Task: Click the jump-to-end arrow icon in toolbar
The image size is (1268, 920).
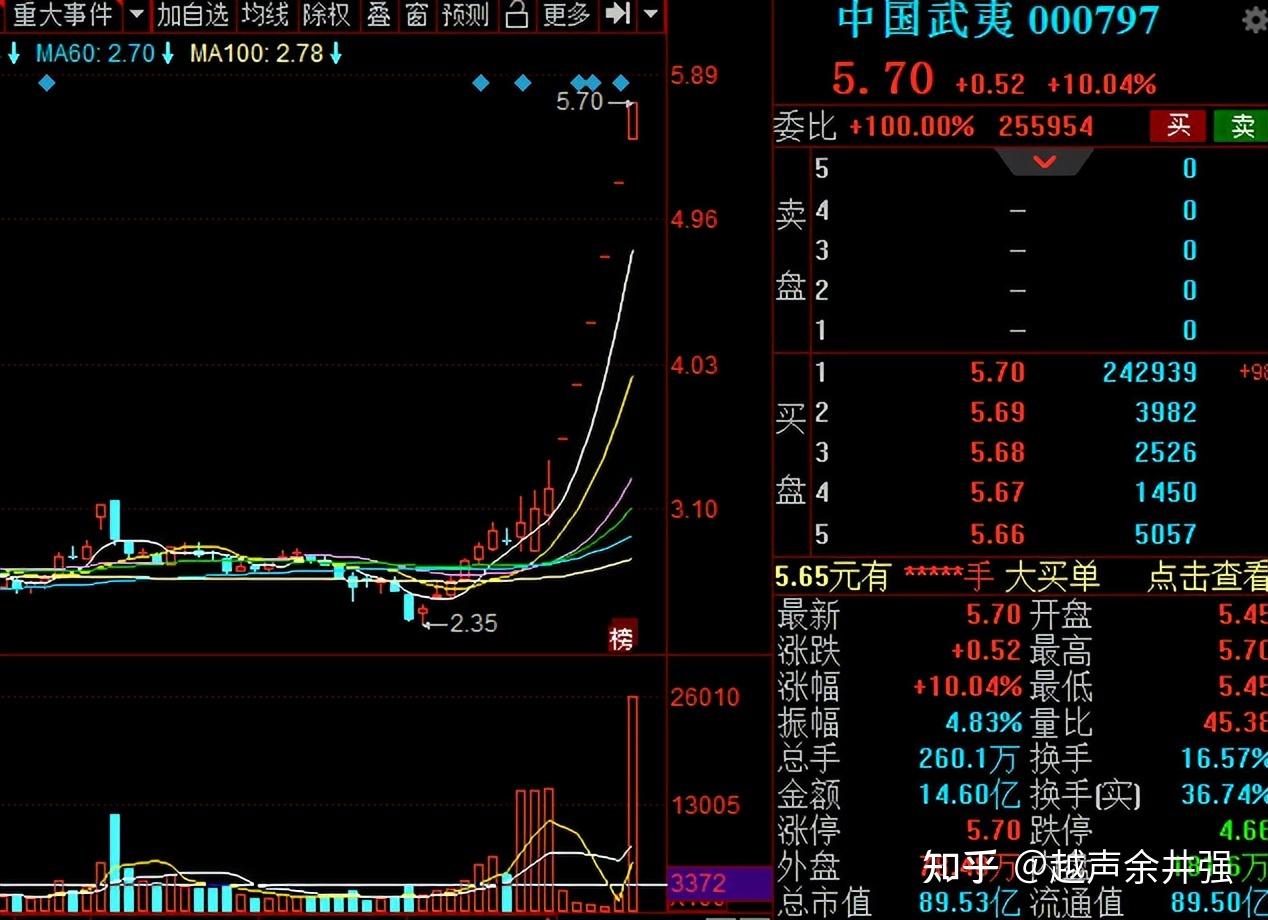Action: pos(620,14)
